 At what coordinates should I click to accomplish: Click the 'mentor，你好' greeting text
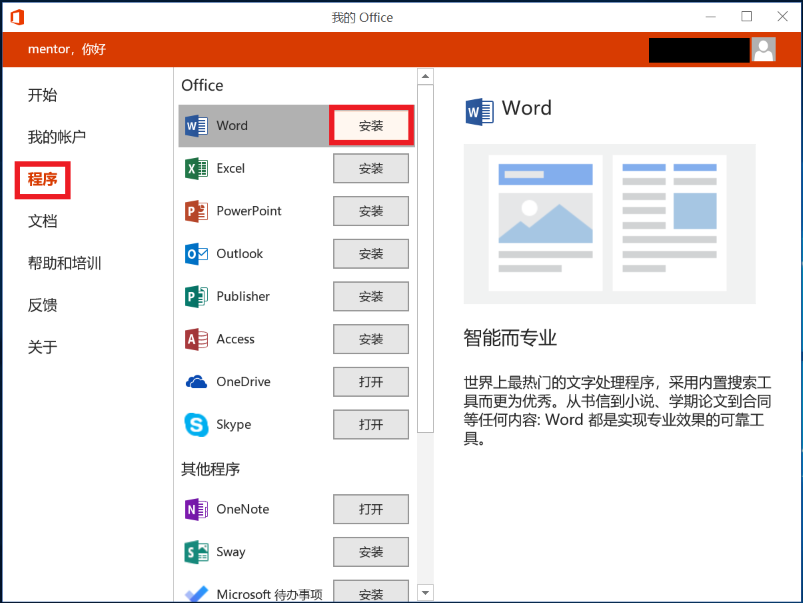[x=67, y=49]
